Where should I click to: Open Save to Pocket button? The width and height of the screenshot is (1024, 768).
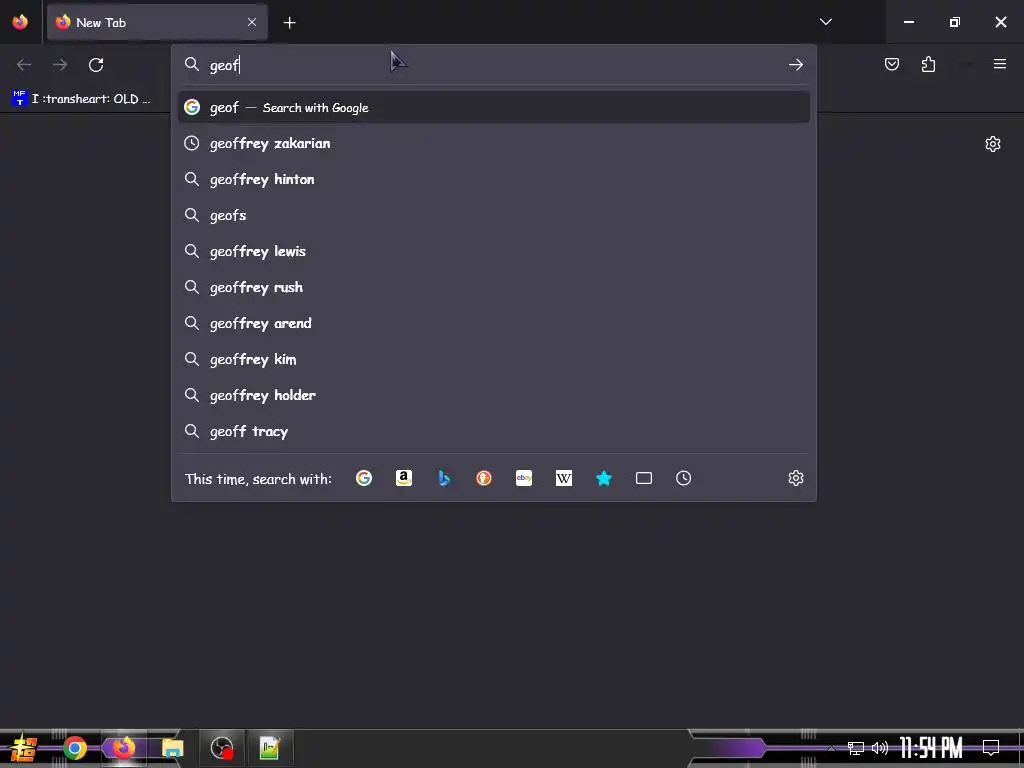pos(891,64)
